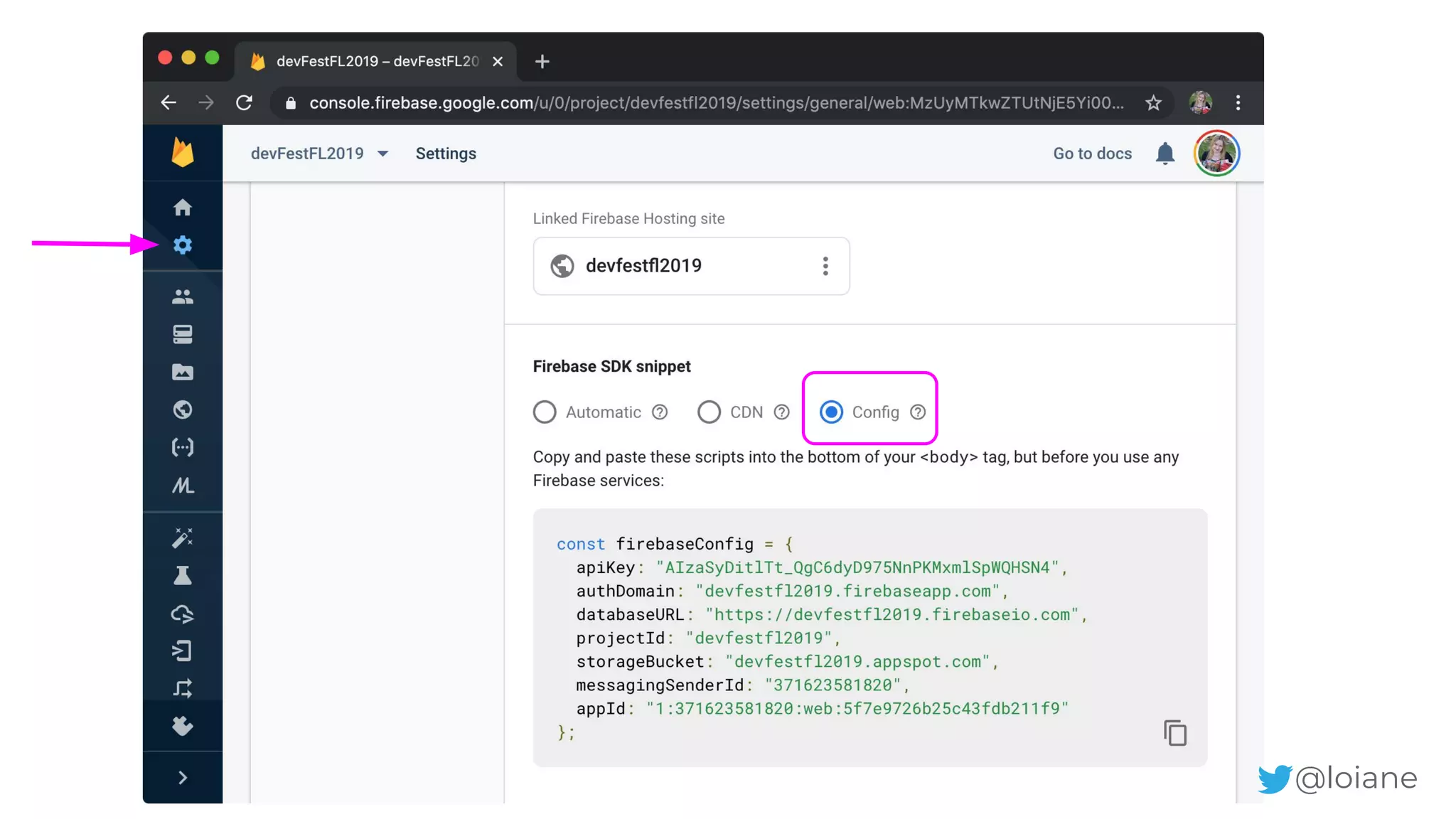The height and width of the screenshot is (819, 1456).
Task: Open notifications bell icon
Action: (1165, 154)
